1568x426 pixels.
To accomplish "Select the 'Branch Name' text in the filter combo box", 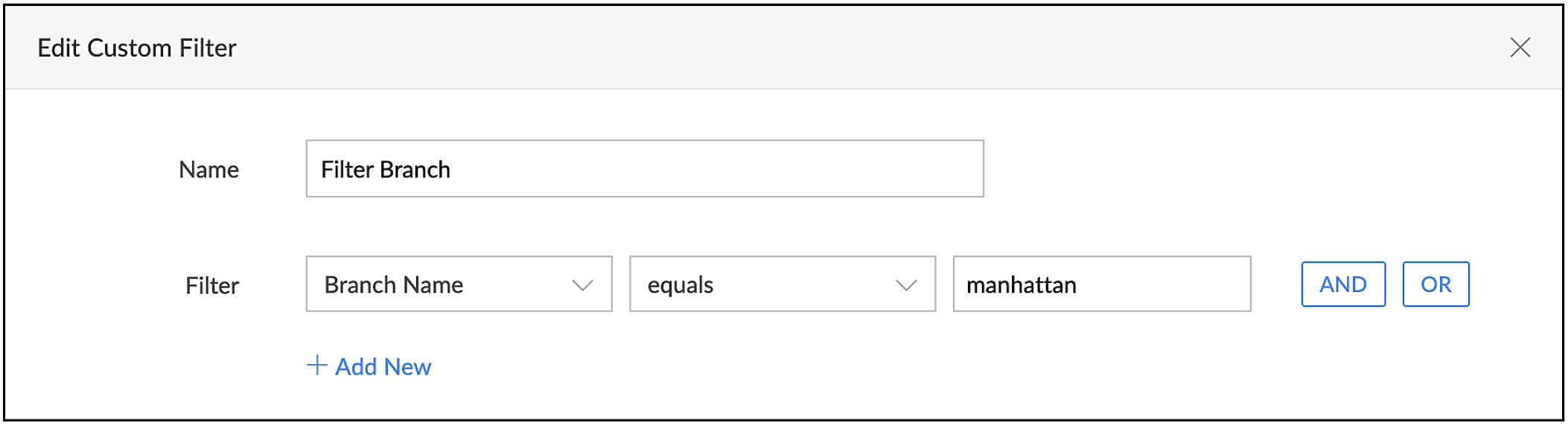I will (393, 285).
